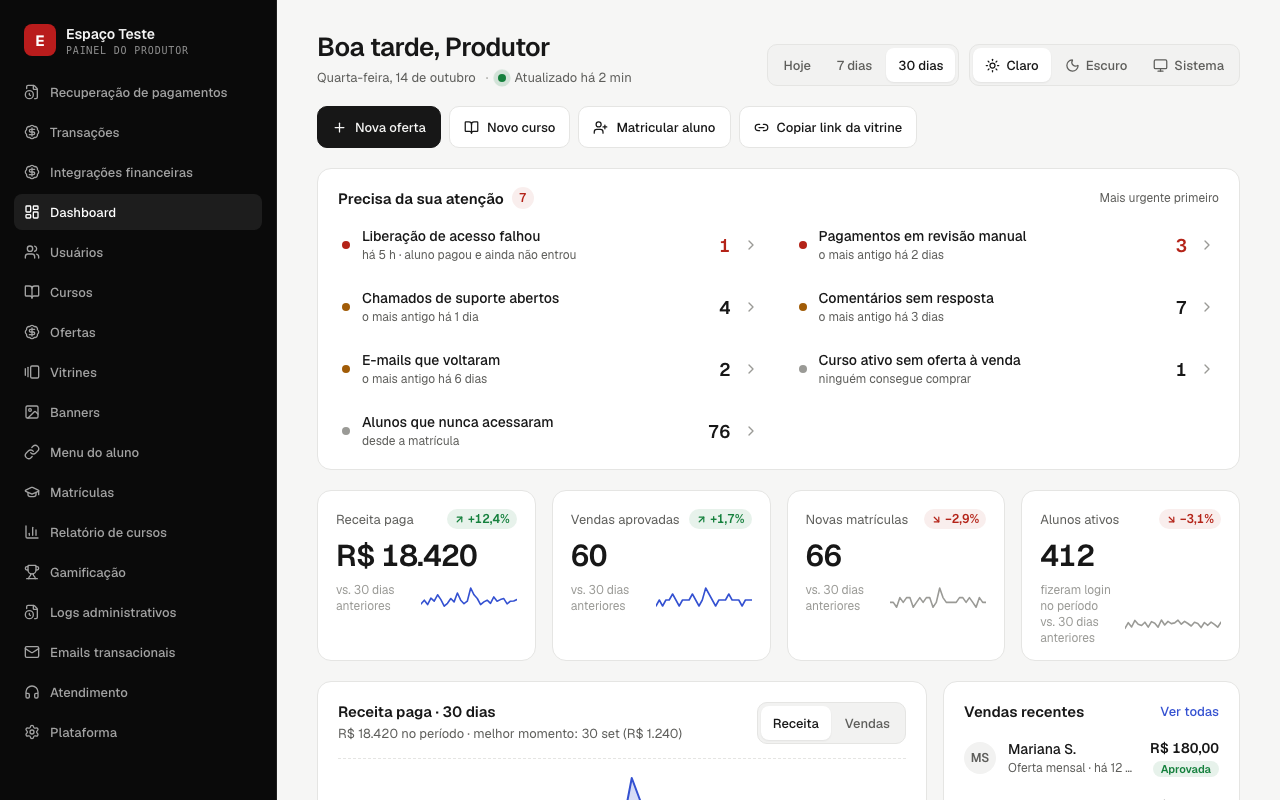
Task: Open the E-mails que voltaram chevron
Action: tap(751, 369)
